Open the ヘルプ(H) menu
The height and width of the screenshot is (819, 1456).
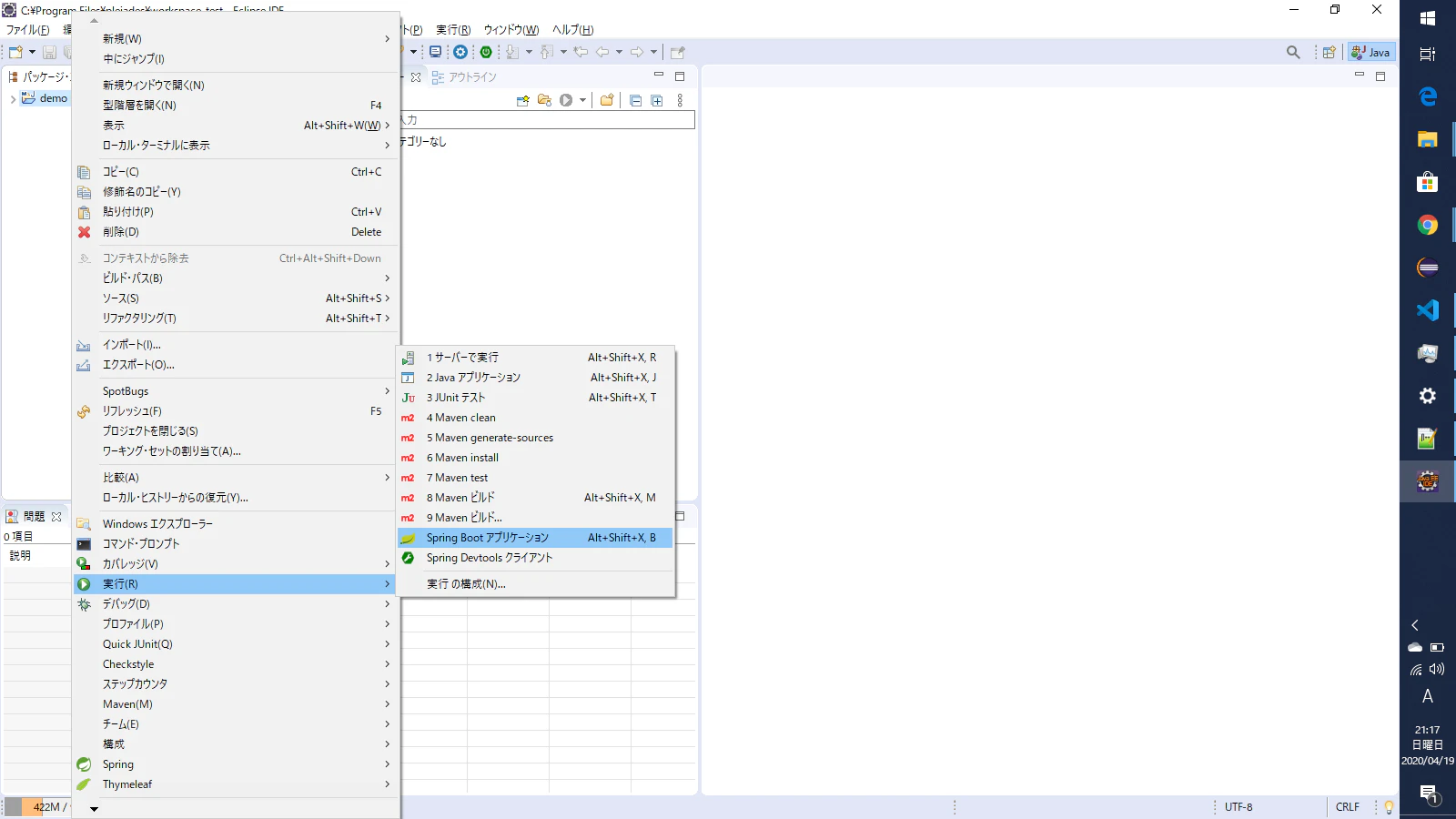tap(572, 30)
